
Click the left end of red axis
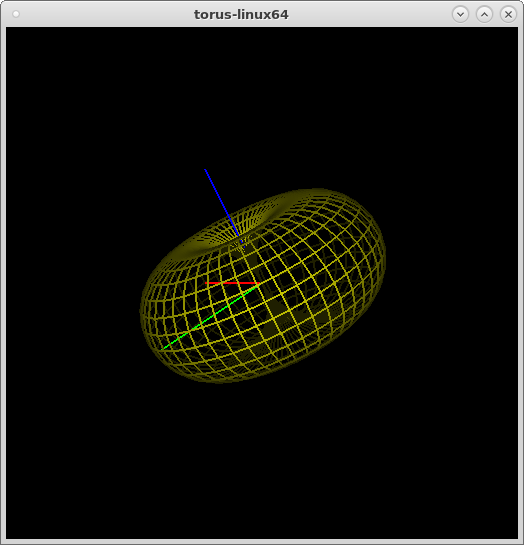point(207,283)
